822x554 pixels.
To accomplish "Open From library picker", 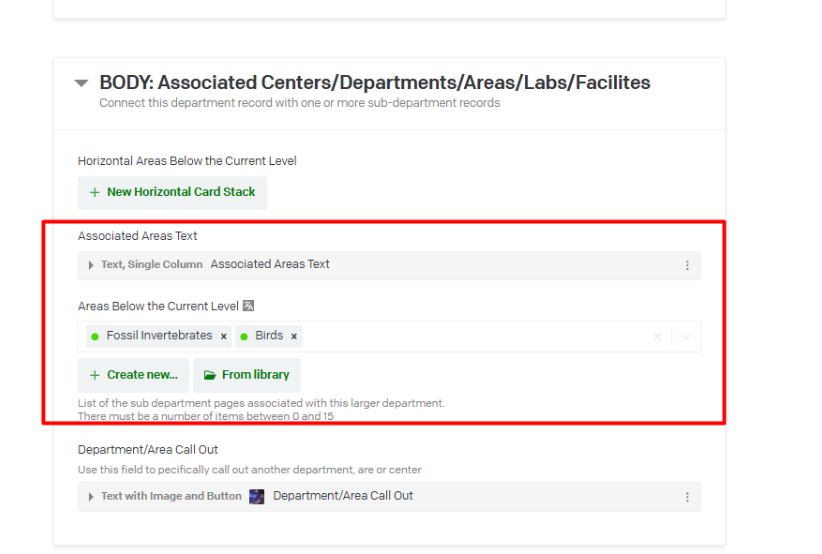I will tap(246, 375).
